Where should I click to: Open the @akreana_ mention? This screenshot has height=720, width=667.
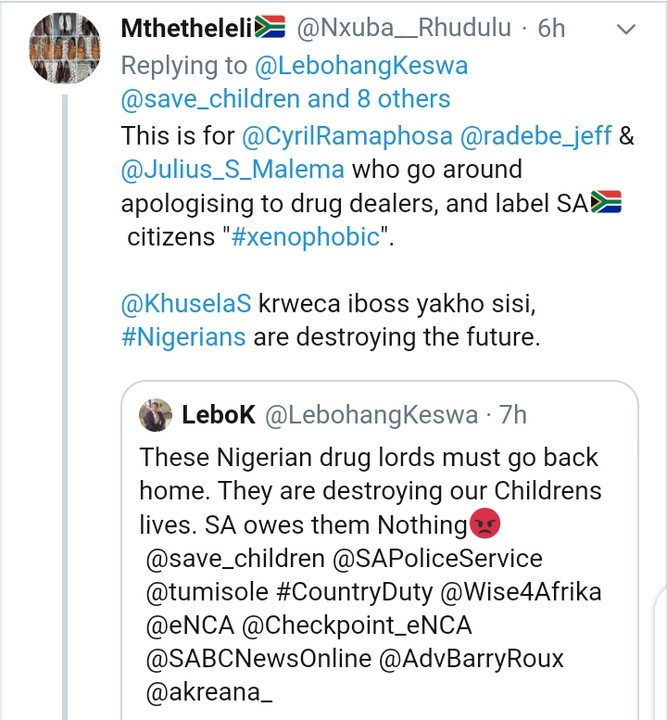click(210, 694)
